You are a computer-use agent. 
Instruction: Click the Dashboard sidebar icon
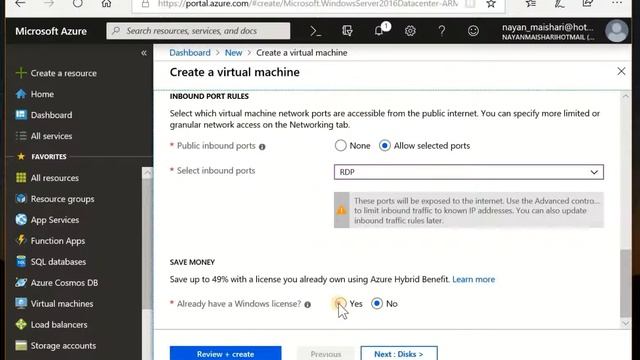point(21,115)
